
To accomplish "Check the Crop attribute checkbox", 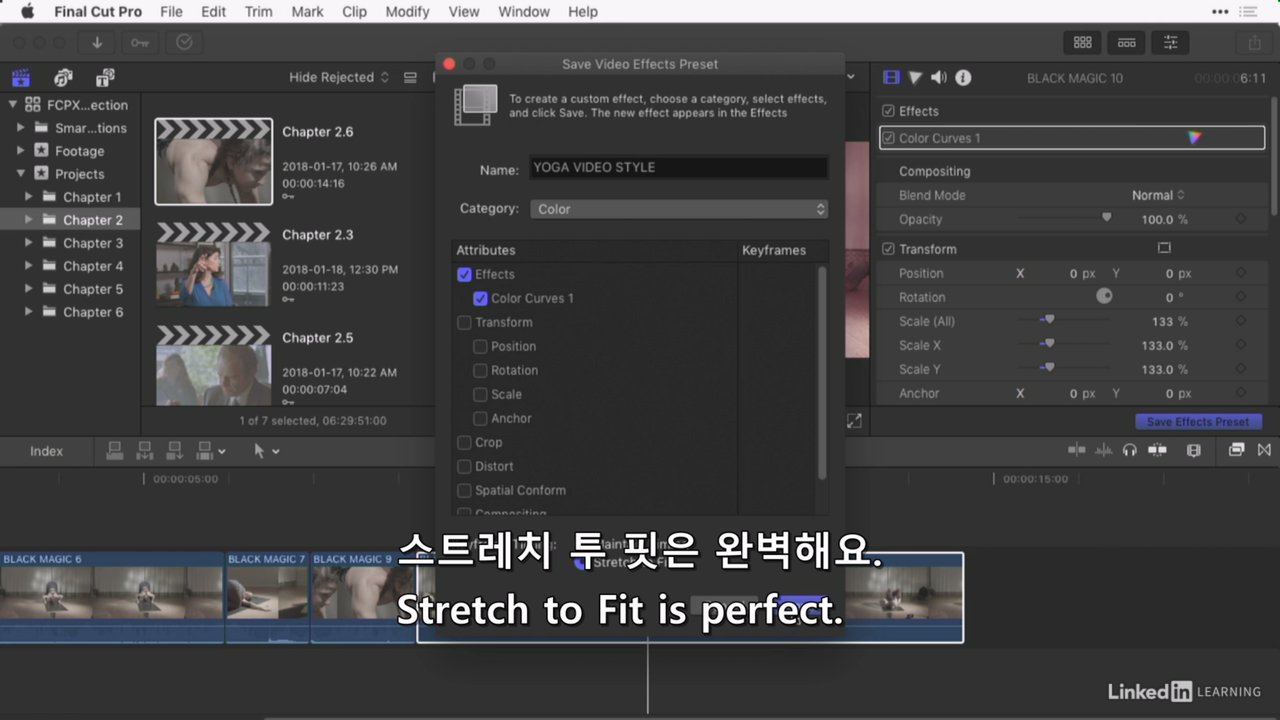I will pos(464,442).
